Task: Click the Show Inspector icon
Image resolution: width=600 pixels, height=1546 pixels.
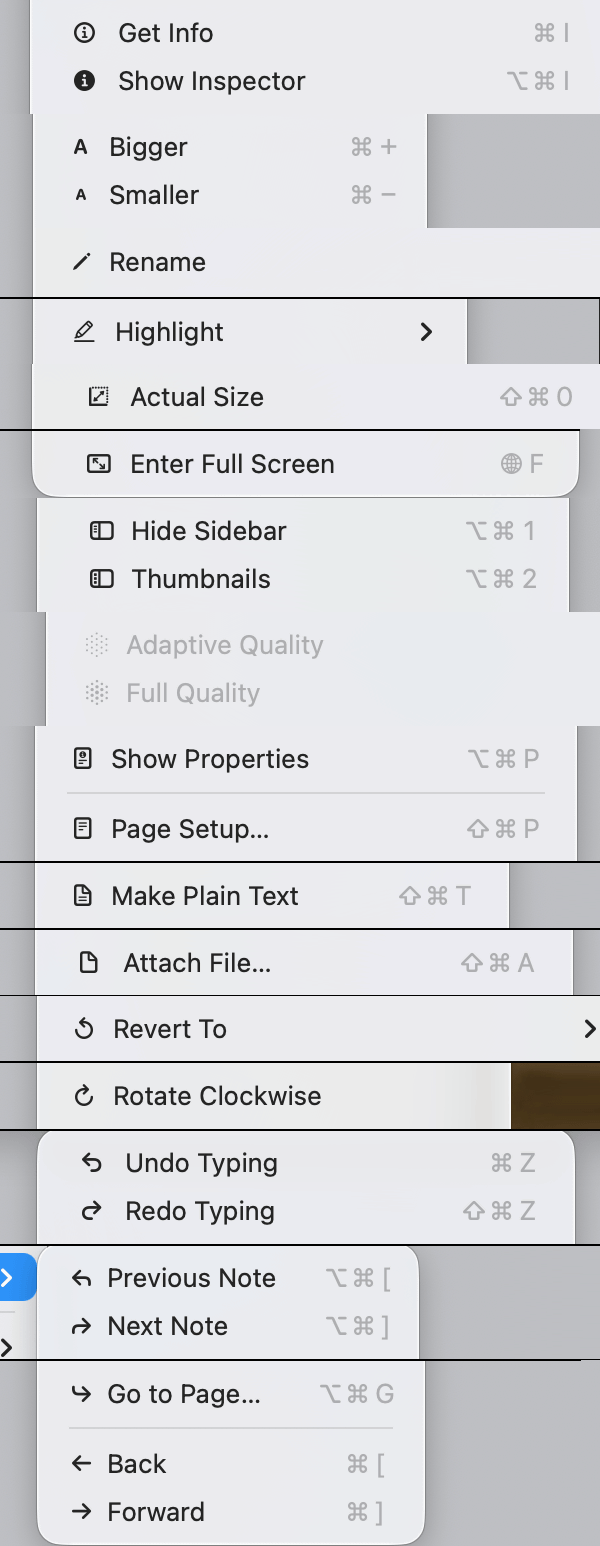Action: (85, 81)
